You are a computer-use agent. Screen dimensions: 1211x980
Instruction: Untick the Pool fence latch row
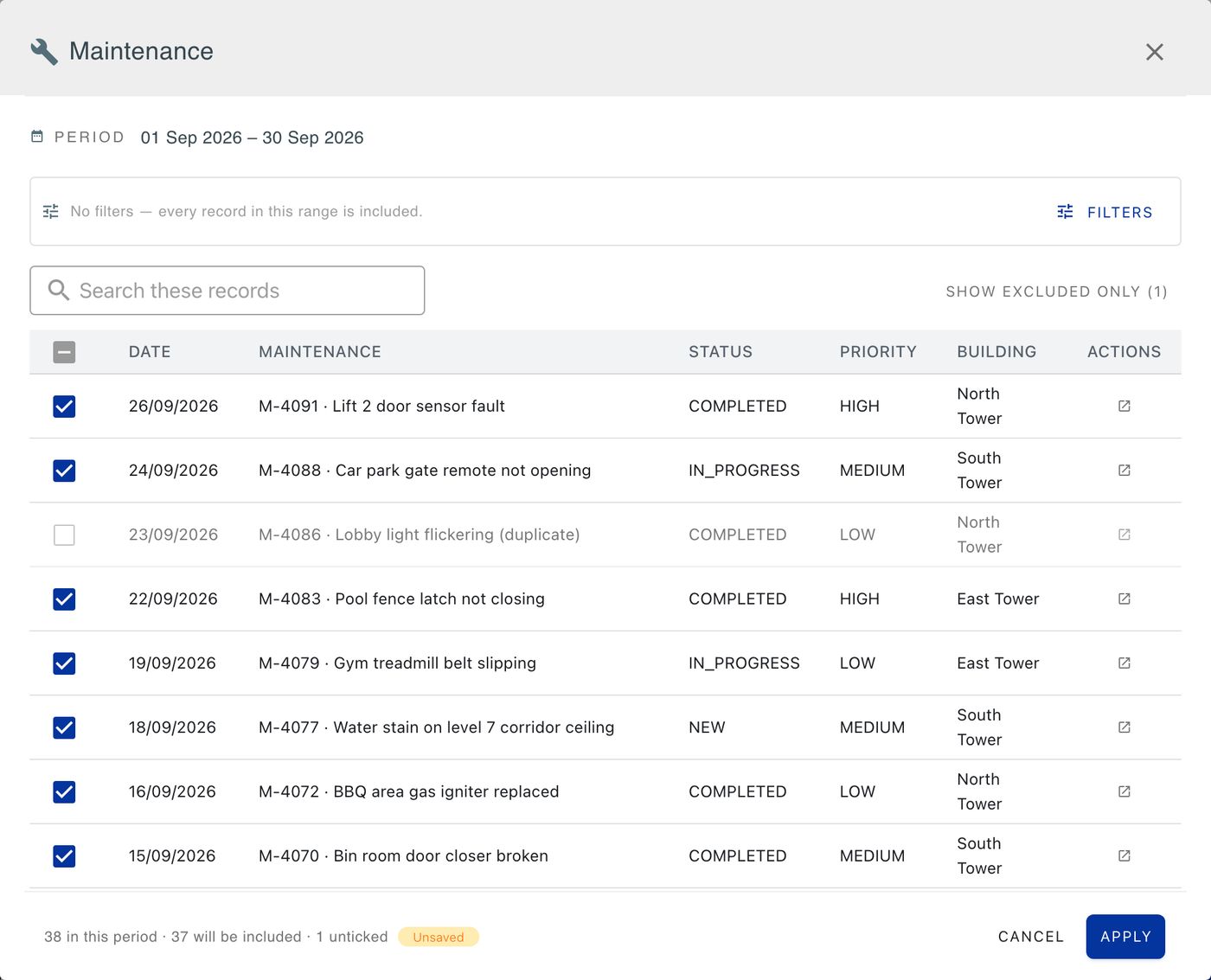point(64,599)
